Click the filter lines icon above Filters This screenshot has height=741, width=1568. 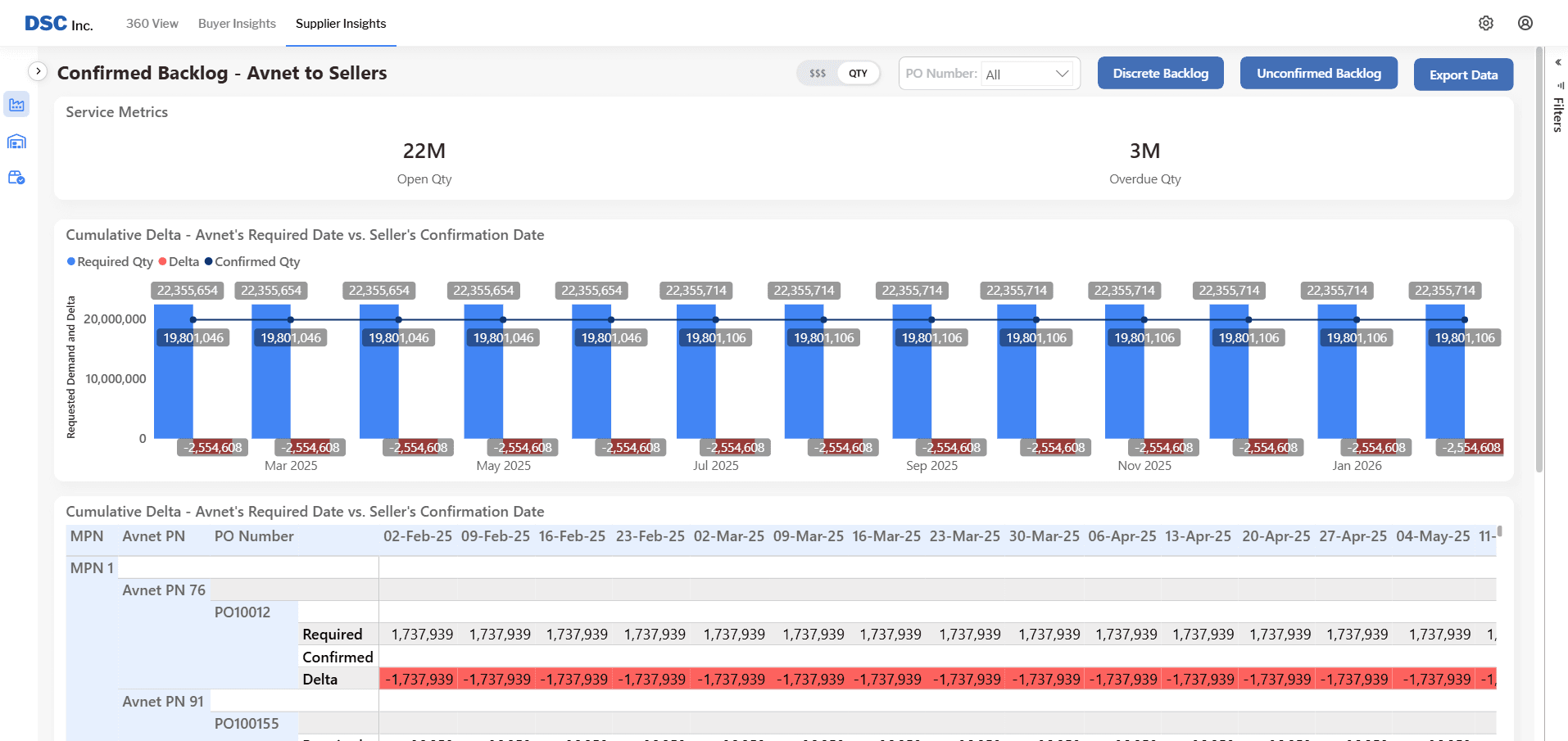point(1560,85)
